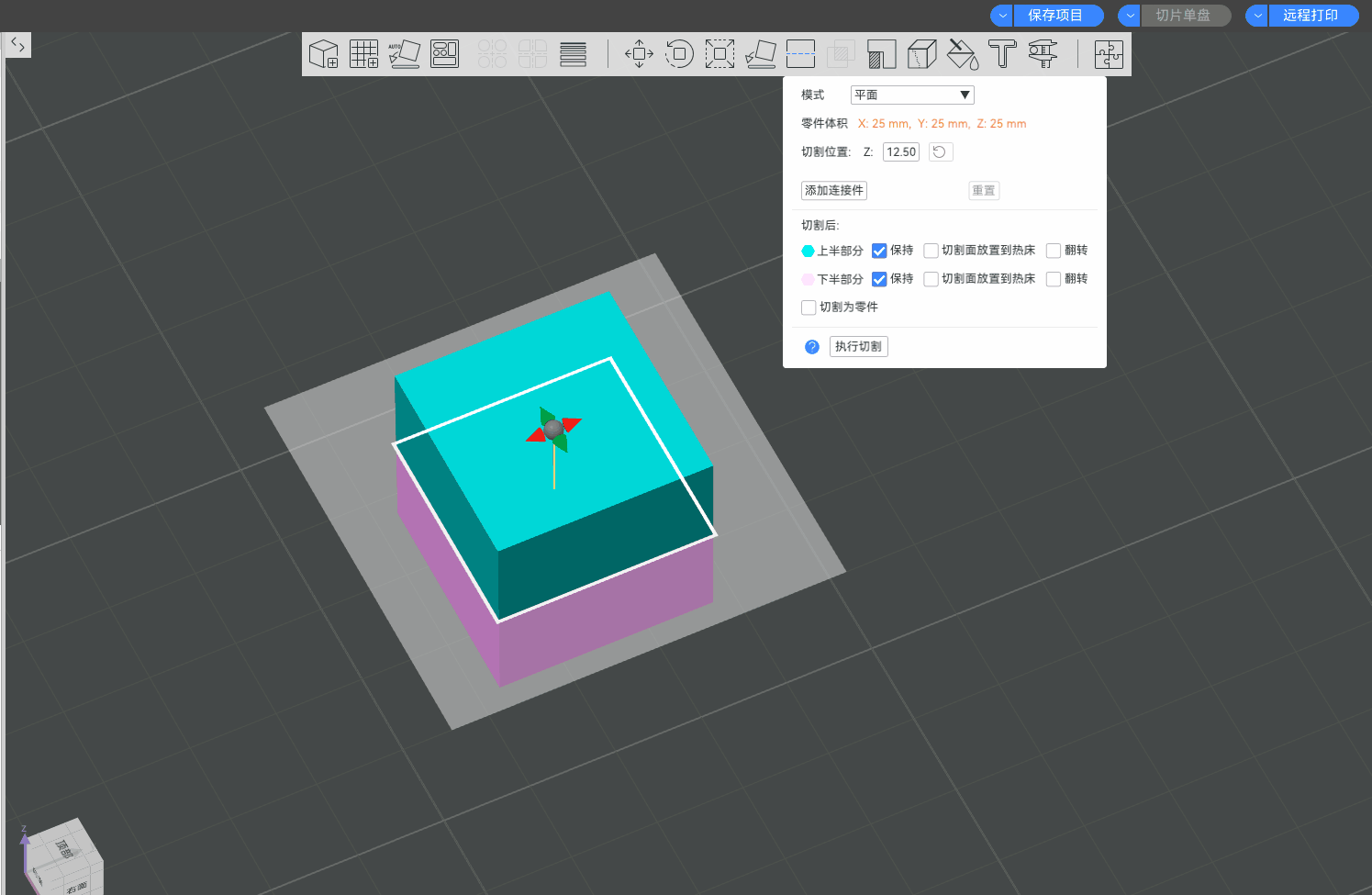Toggle the Cut tool in toolbar
The width and height of the screenshot is (1372, 895).
800,54
